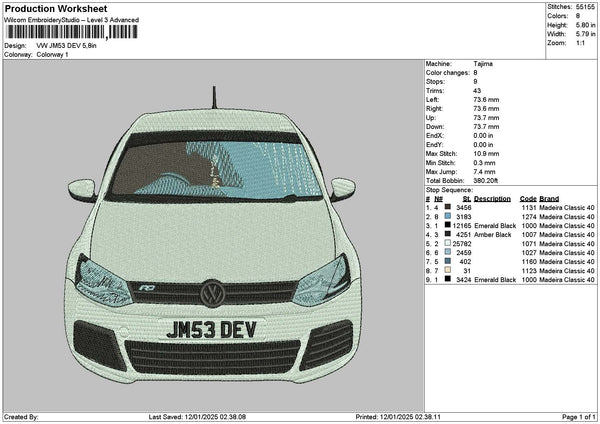Screen dimensions: 600x424
Task: Click the Zoom value 1:1
Action: click(x=580, y=43)
